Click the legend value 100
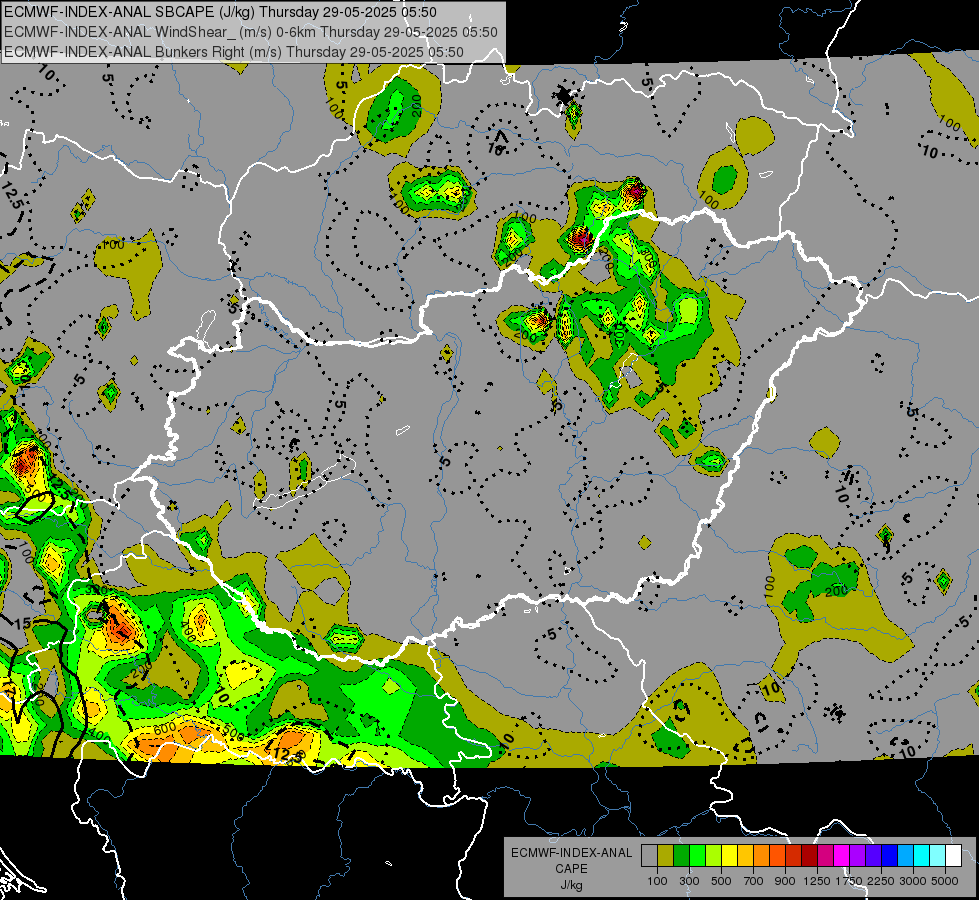The image size is (979, 900). tap(657, 881)
